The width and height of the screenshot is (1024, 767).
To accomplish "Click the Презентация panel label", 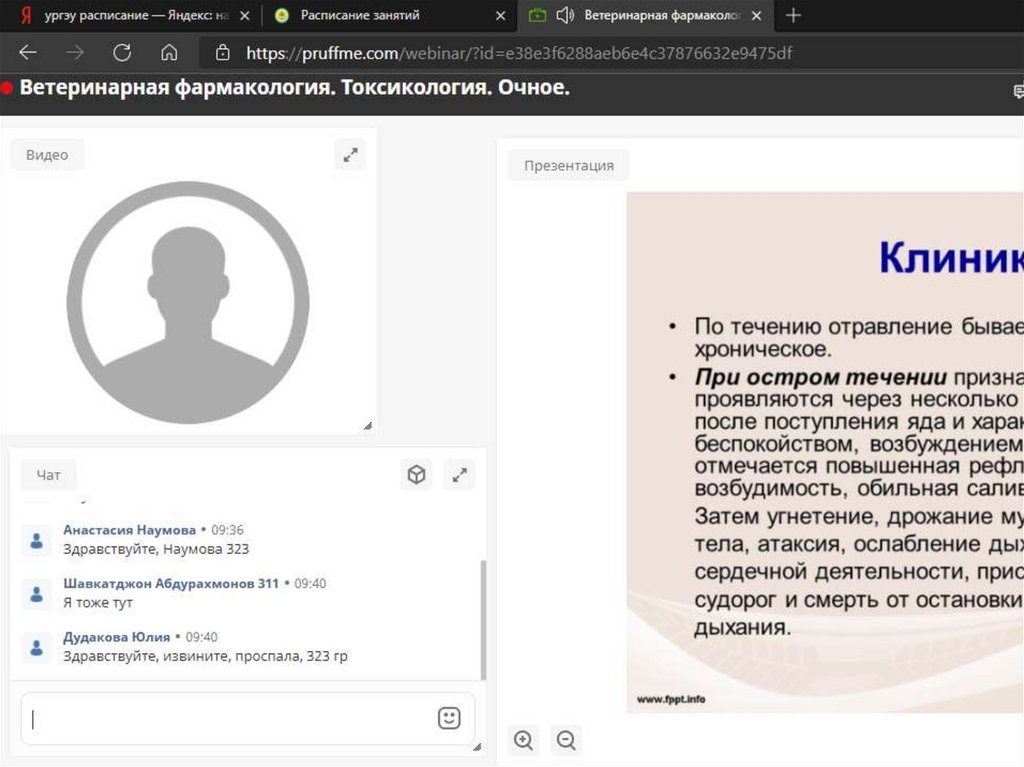I will [568, 166].
